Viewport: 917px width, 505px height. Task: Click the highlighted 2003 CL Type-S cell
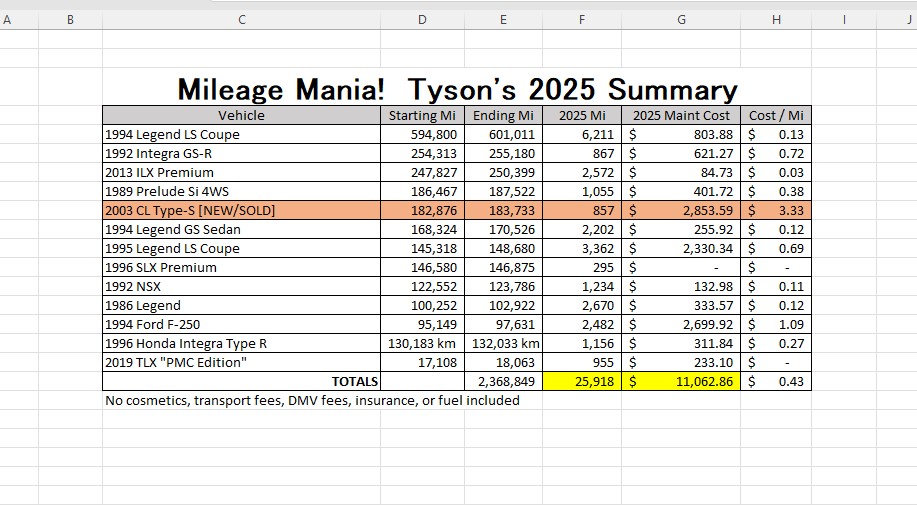tap(242, 210)
